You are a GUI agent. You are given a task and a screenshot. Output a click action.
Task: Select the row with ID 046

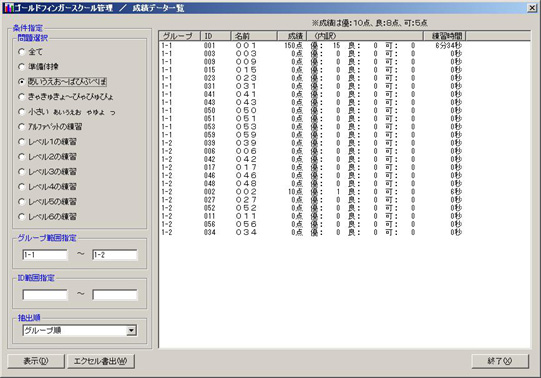(x=312, y=175)
